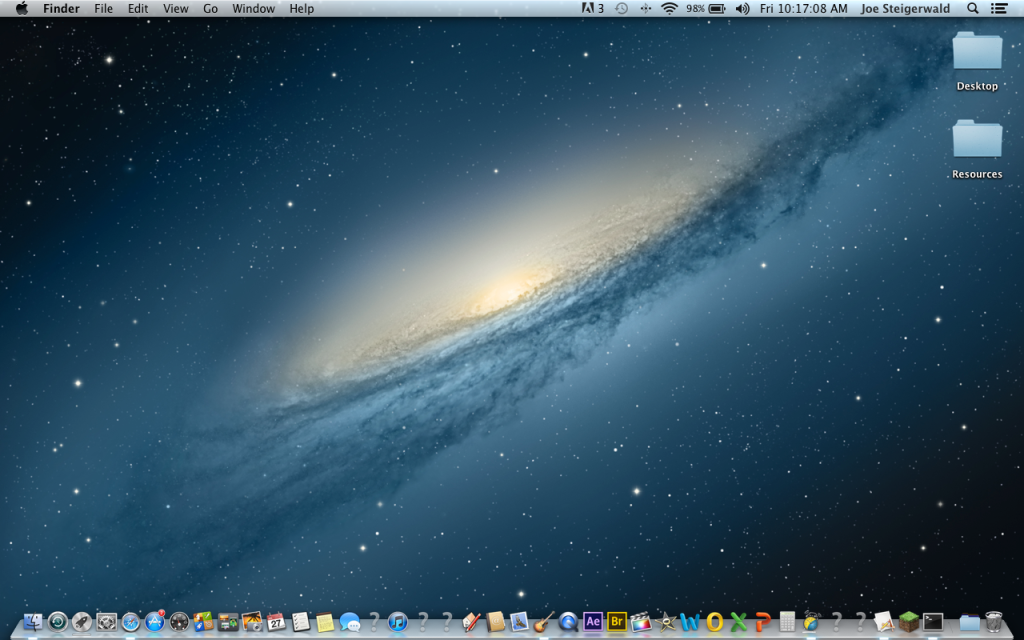The height and width of the screenshot is (640, 1024).
Task: Open the Dashboard gauge icon in Dock
Action: (179, 622)
